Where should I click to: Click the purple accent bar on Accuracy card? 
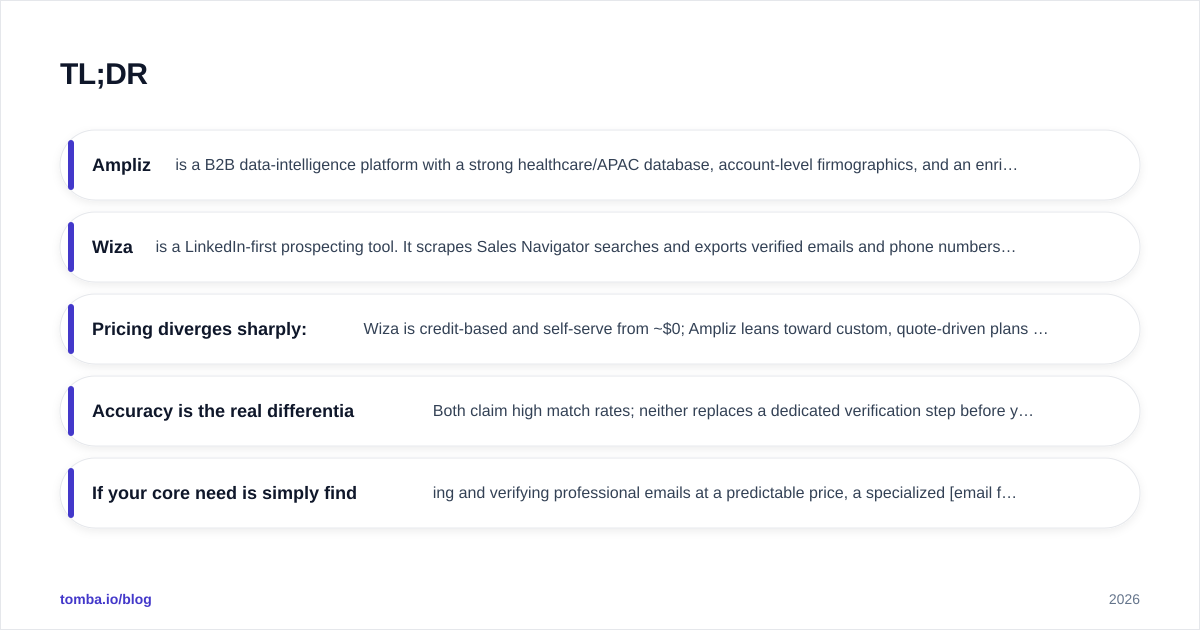pos(71,411)
